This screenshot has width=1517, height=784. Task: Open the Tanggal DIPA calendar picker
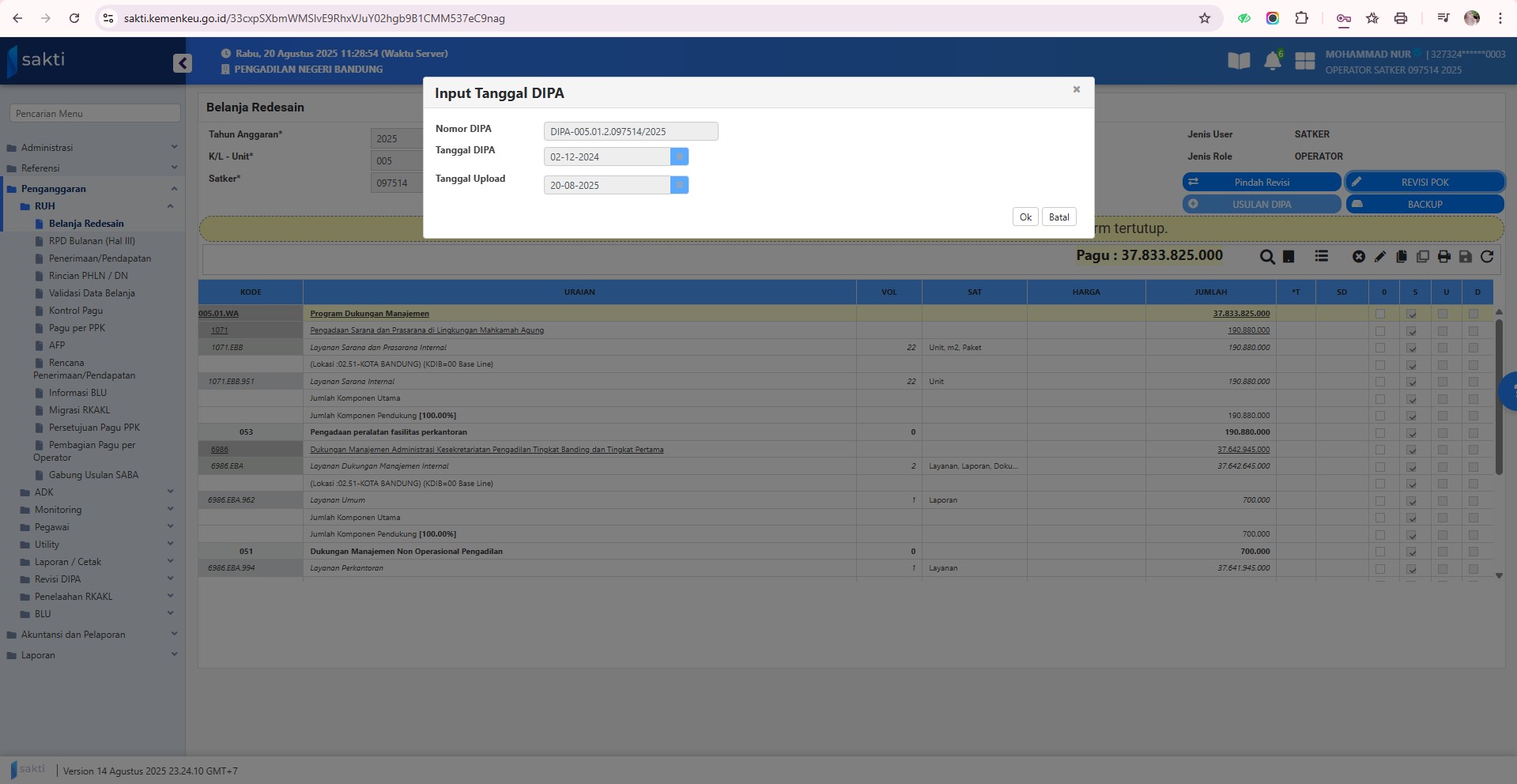click(x=679, y=156)
